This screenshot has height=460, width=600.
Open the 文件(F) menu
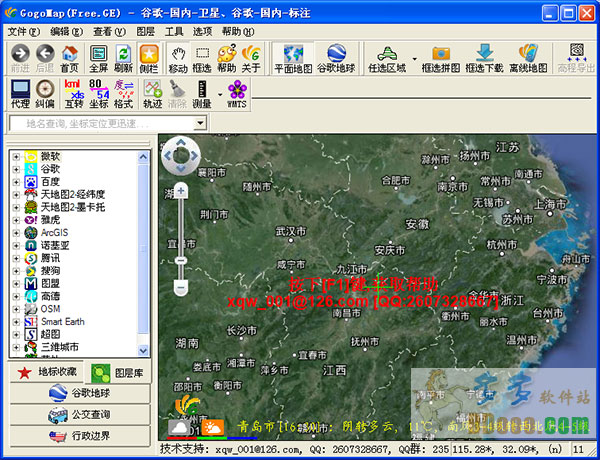pyautogui.click(x=24, y=32)
